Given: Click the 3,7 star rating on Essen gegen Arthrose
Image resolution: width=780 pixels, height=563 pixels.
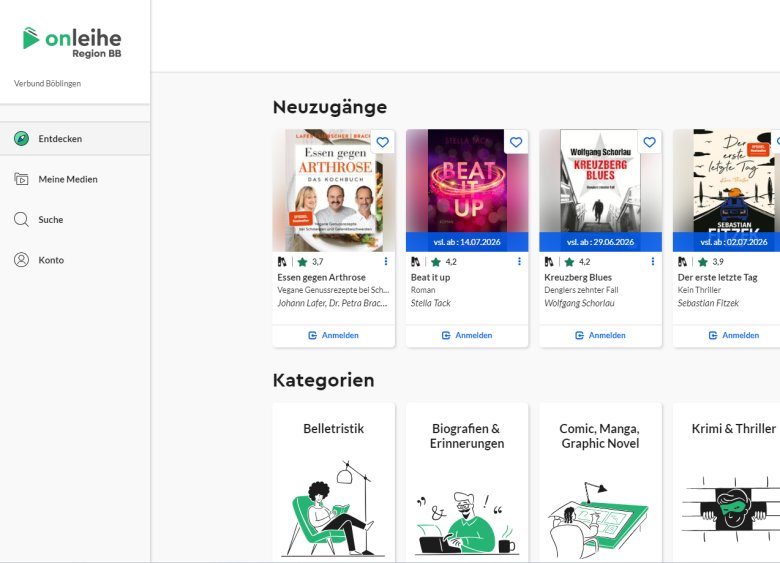Looking at the screenshot, I should (x=310, y=262).
